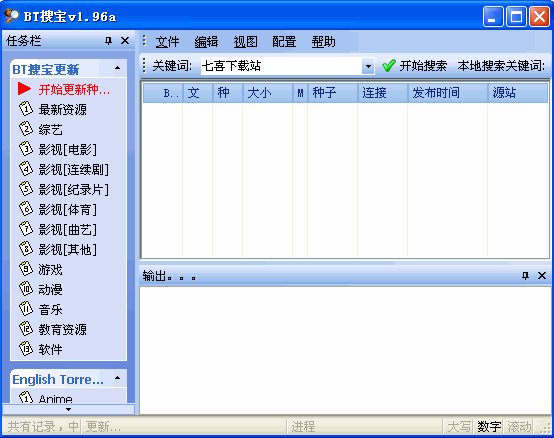This screenshot has height=438, width=554.
Task: Collapse the English Torrents group
Action: pyautogui.click(x=118, y=378)
